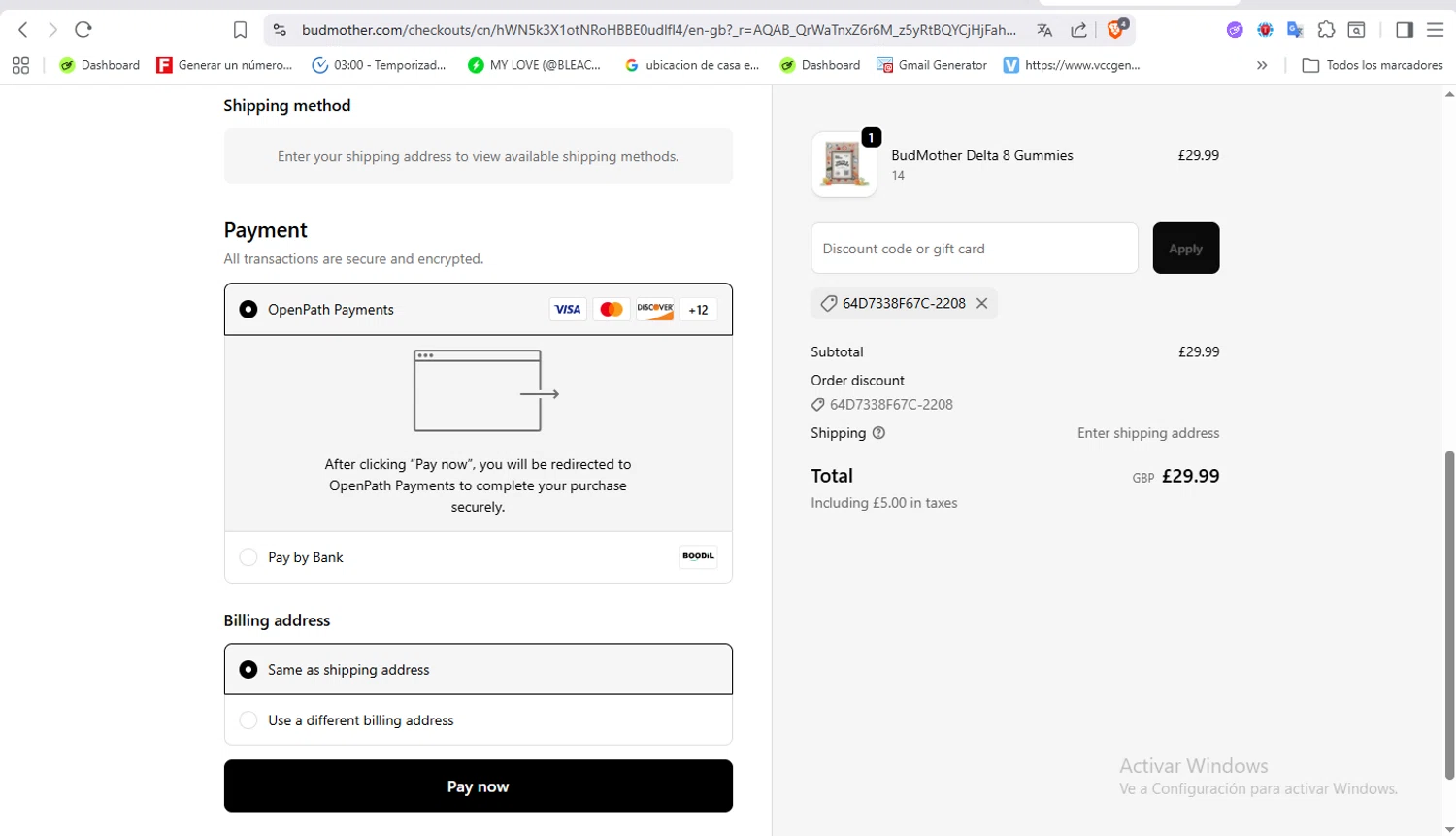The width and height of the screenshot is (1456, 836).
Task: Apply the discount code
Action: pos(1186,249)
